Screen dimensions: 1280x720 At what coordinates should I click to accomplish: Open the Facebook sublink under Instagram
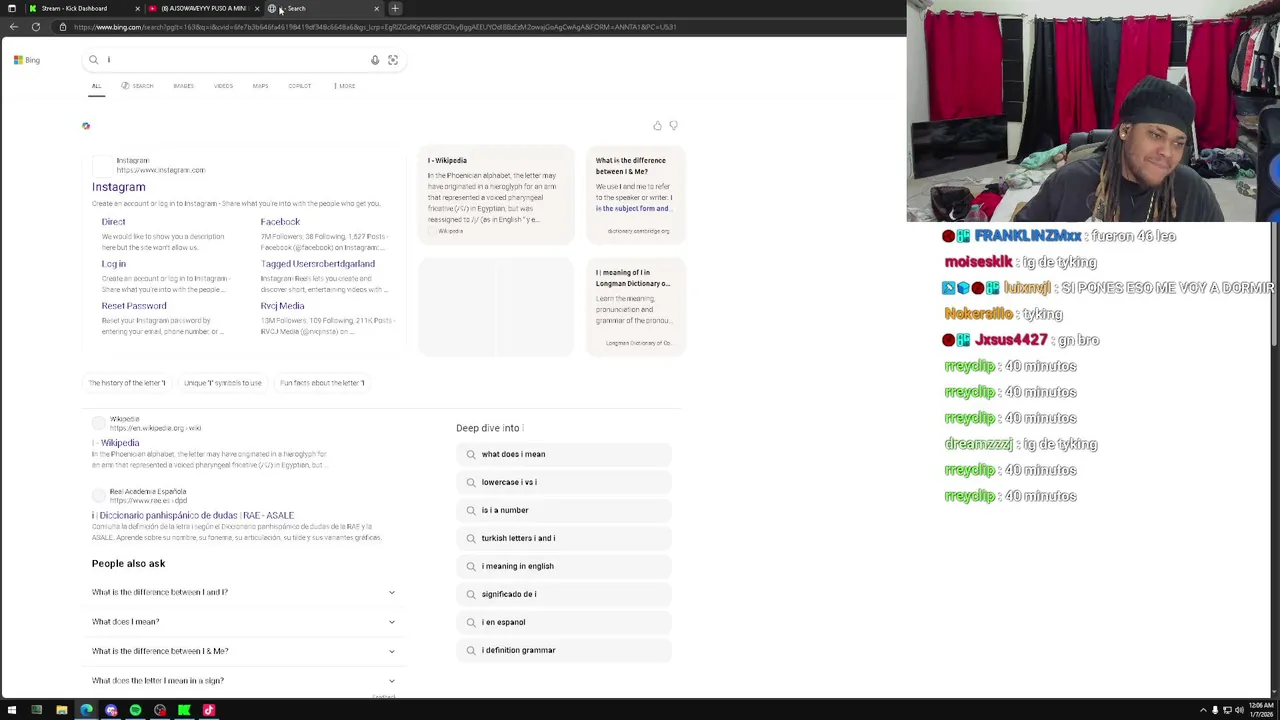[x=280, y=222]
